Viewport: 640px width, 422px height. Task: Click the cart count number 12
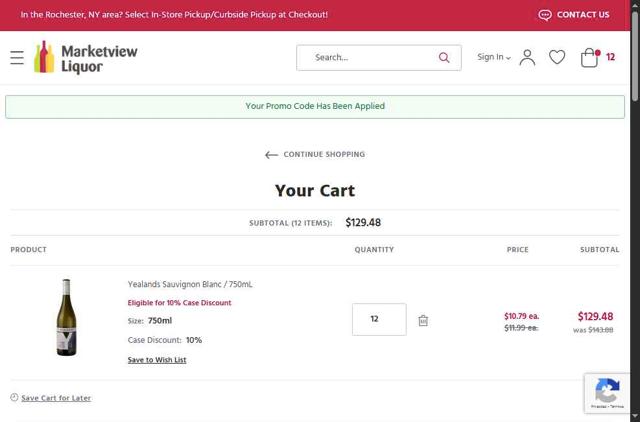(610, 57)
